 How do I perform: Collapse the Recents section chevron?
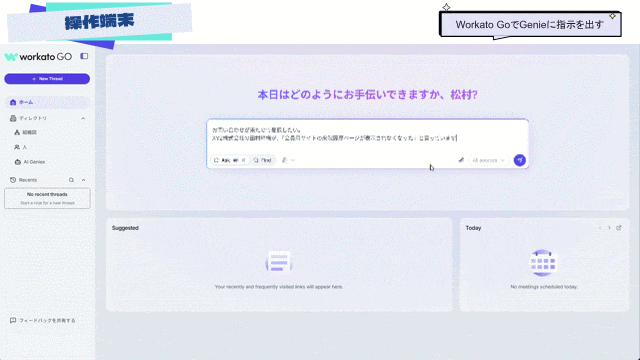click(83, 180)
